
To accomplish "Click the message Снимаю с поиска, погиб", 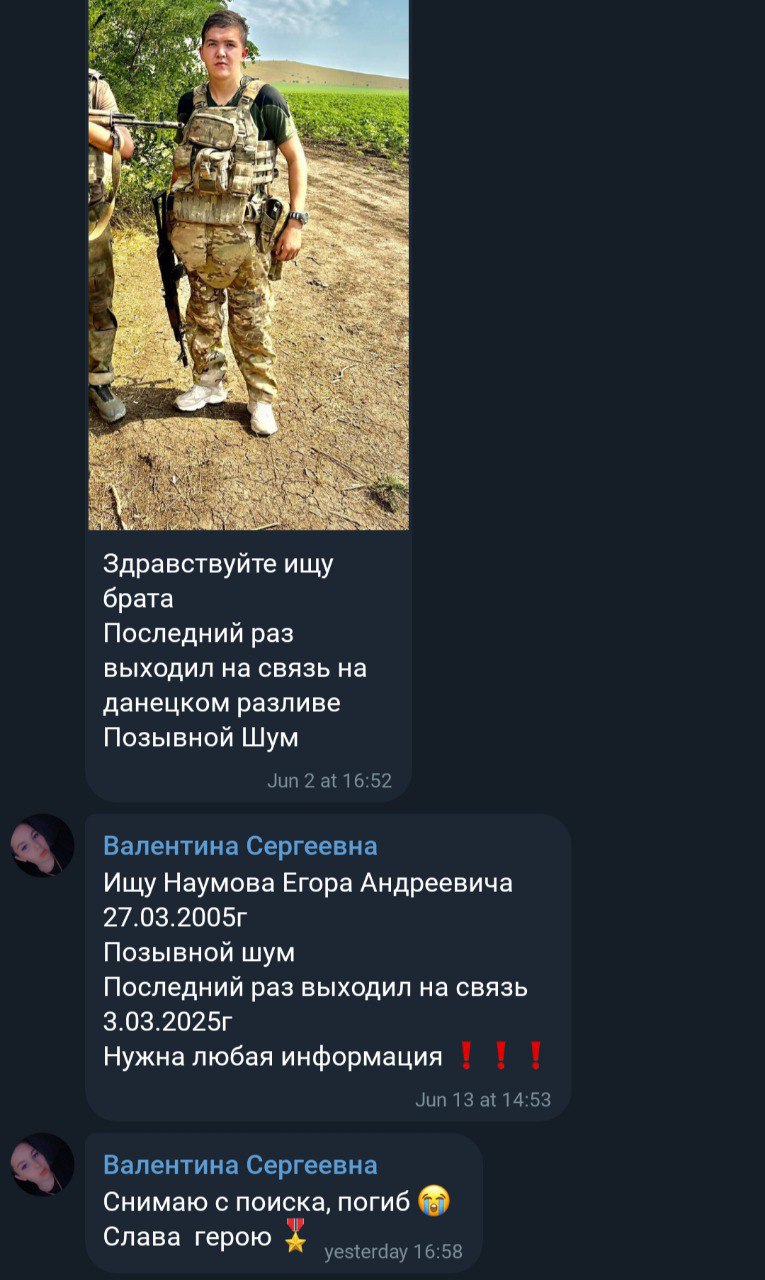I will tap(257, 1201).
